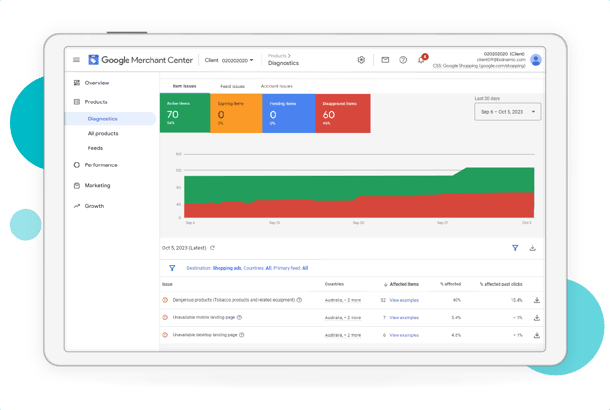This screenshot has height=410, width=610.
Task: Click the Growth sidebar icon
Action: (77, 206)
